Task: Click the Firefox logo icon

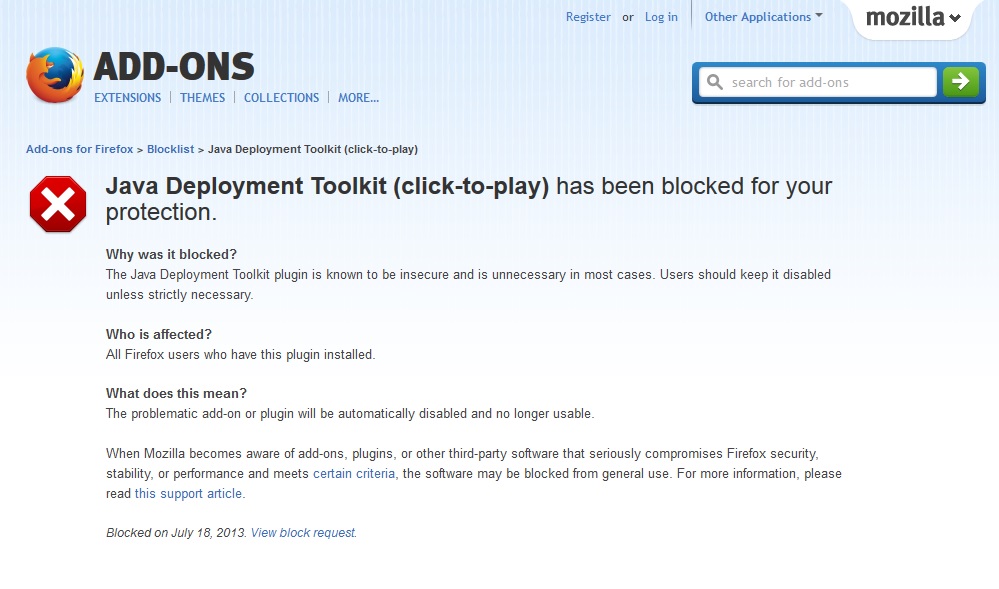Action: (55, 76)
